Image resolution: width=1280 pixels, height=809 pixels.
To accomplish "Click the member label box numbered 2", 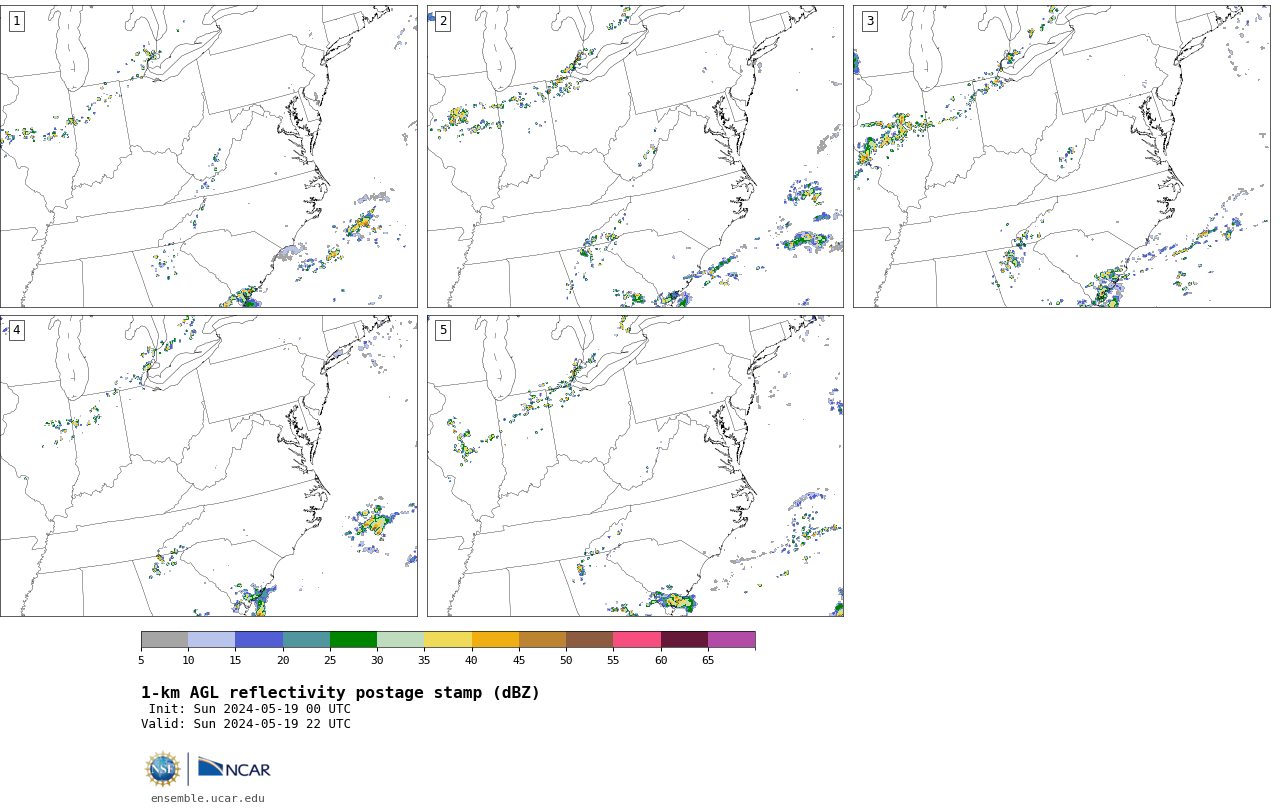I will [443, 21].
